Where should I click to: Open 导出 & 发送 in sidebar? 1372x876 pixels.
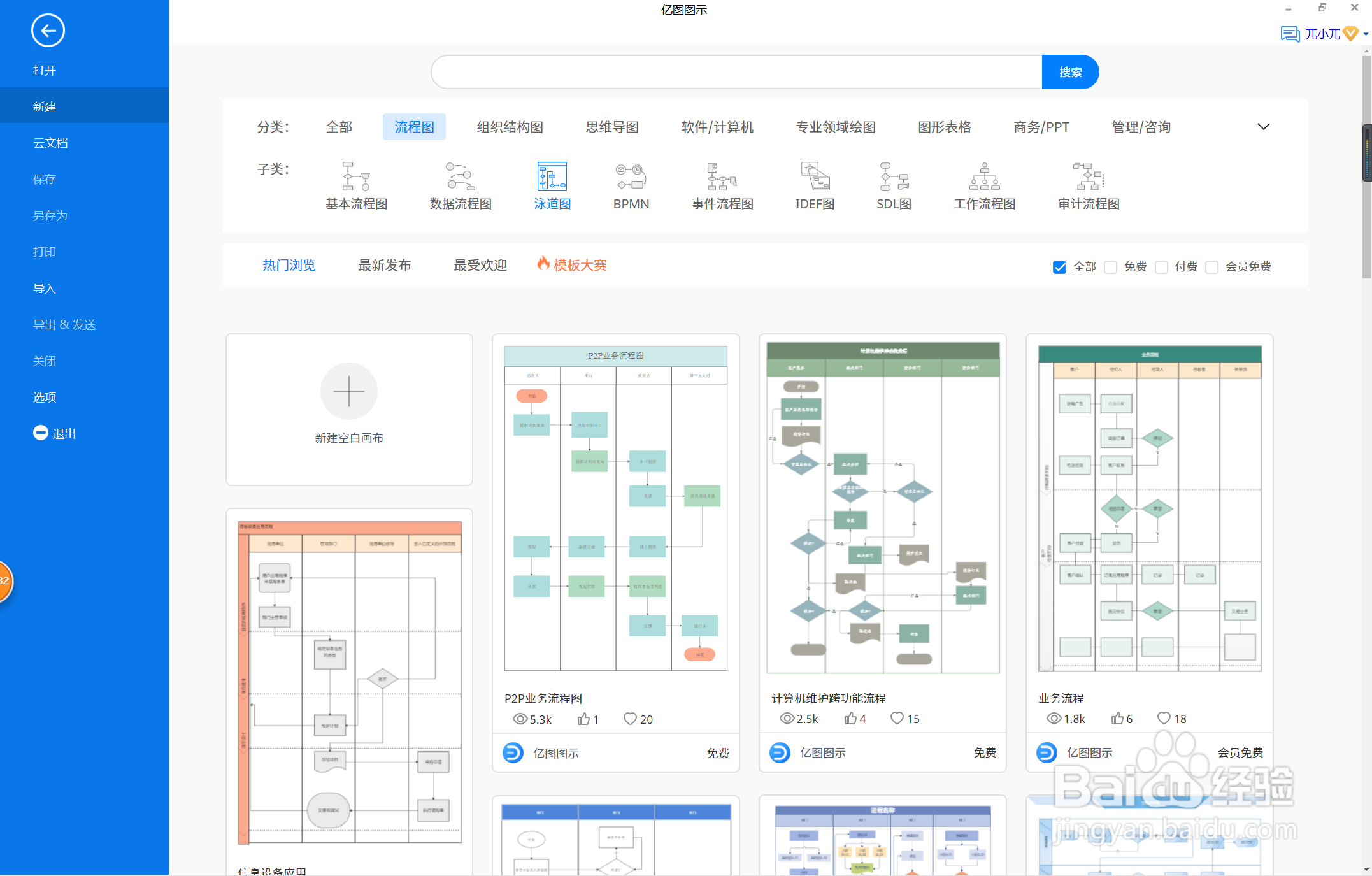pyautogui.click(x=64, y=324)
